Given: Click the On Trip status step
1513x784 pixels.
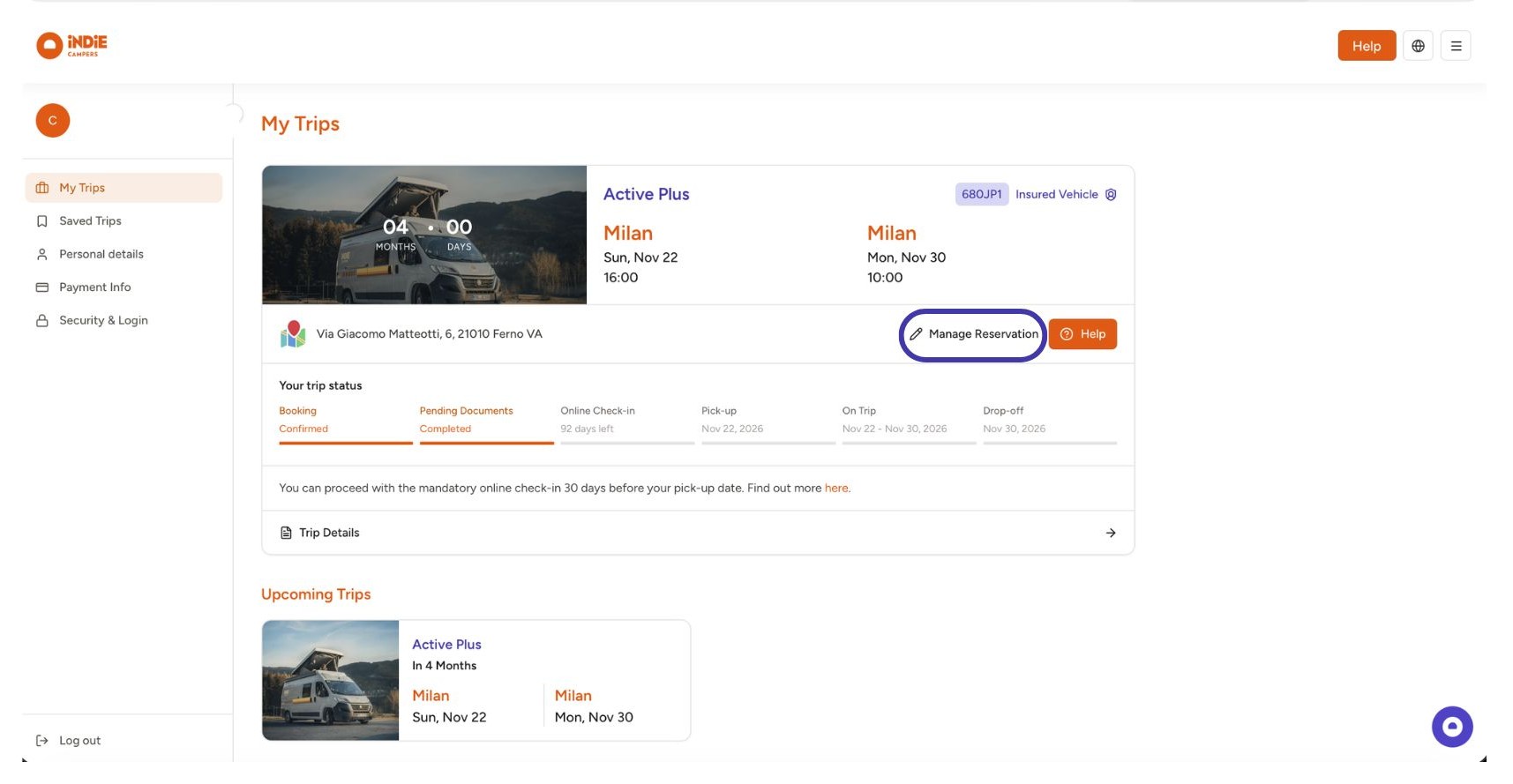Looking at the screenshot, I should (909, 424).
